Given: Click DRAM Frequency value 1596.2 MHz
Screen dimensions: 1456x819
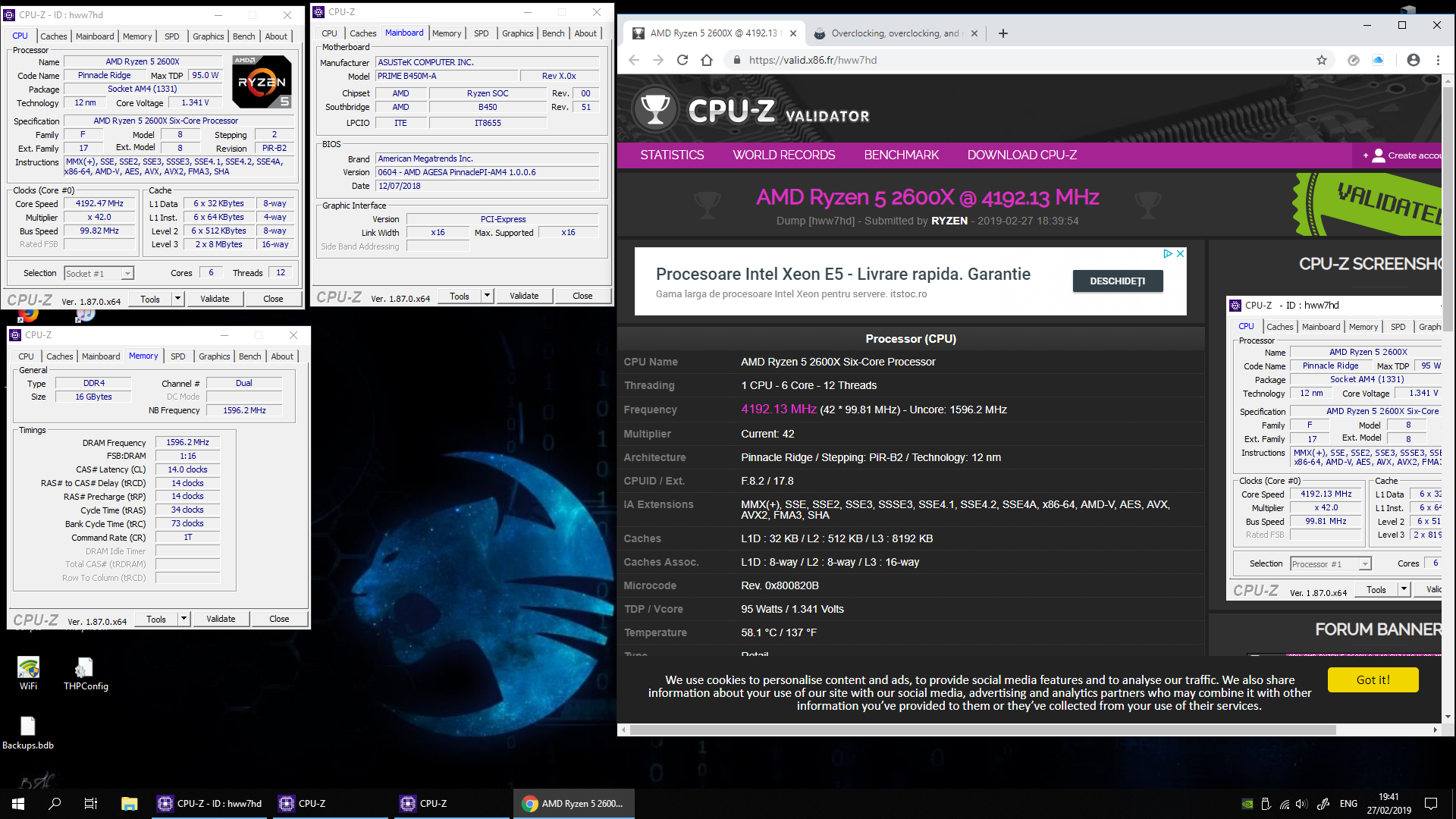Looking at the screenshot, I should click(188, 443).
